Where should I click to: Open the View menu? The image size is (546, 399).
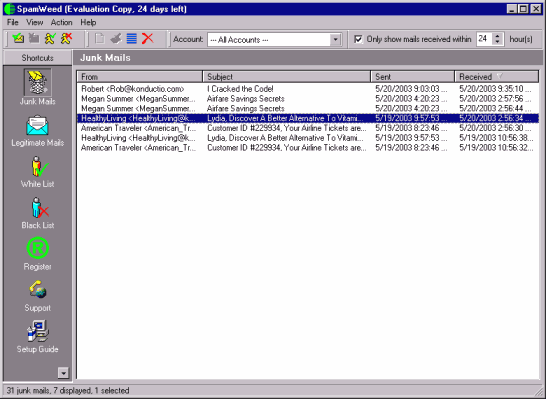tap(35, 23)
